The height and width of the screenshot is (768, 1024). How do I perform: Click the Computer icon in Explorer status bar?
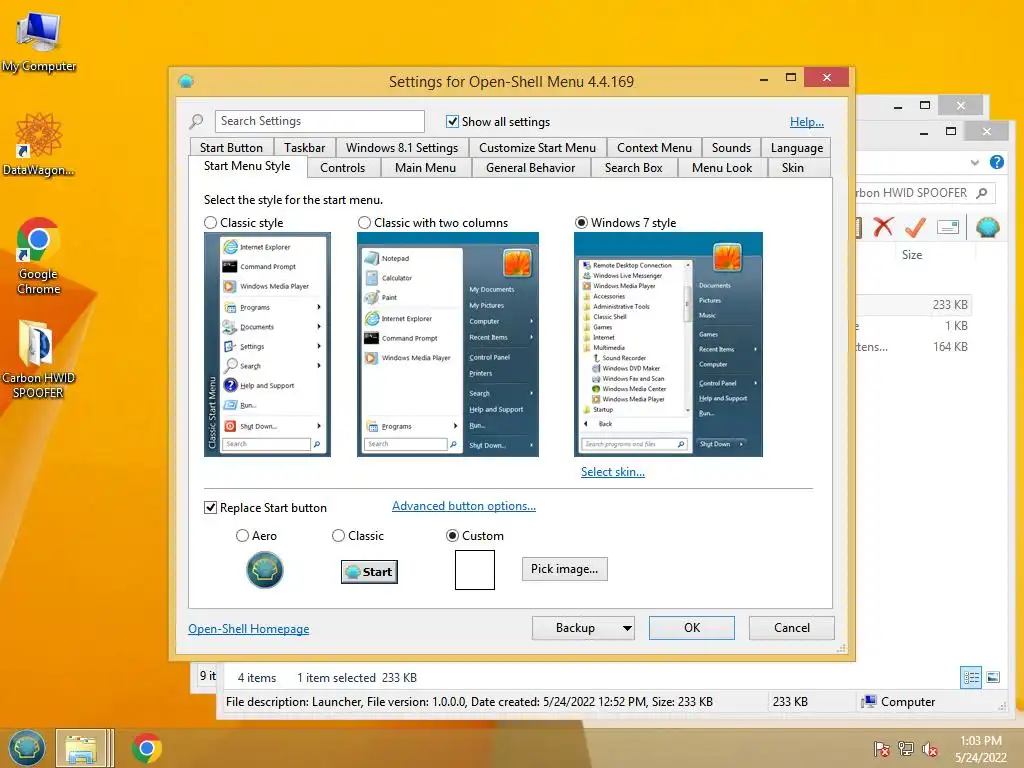(869, 701)
